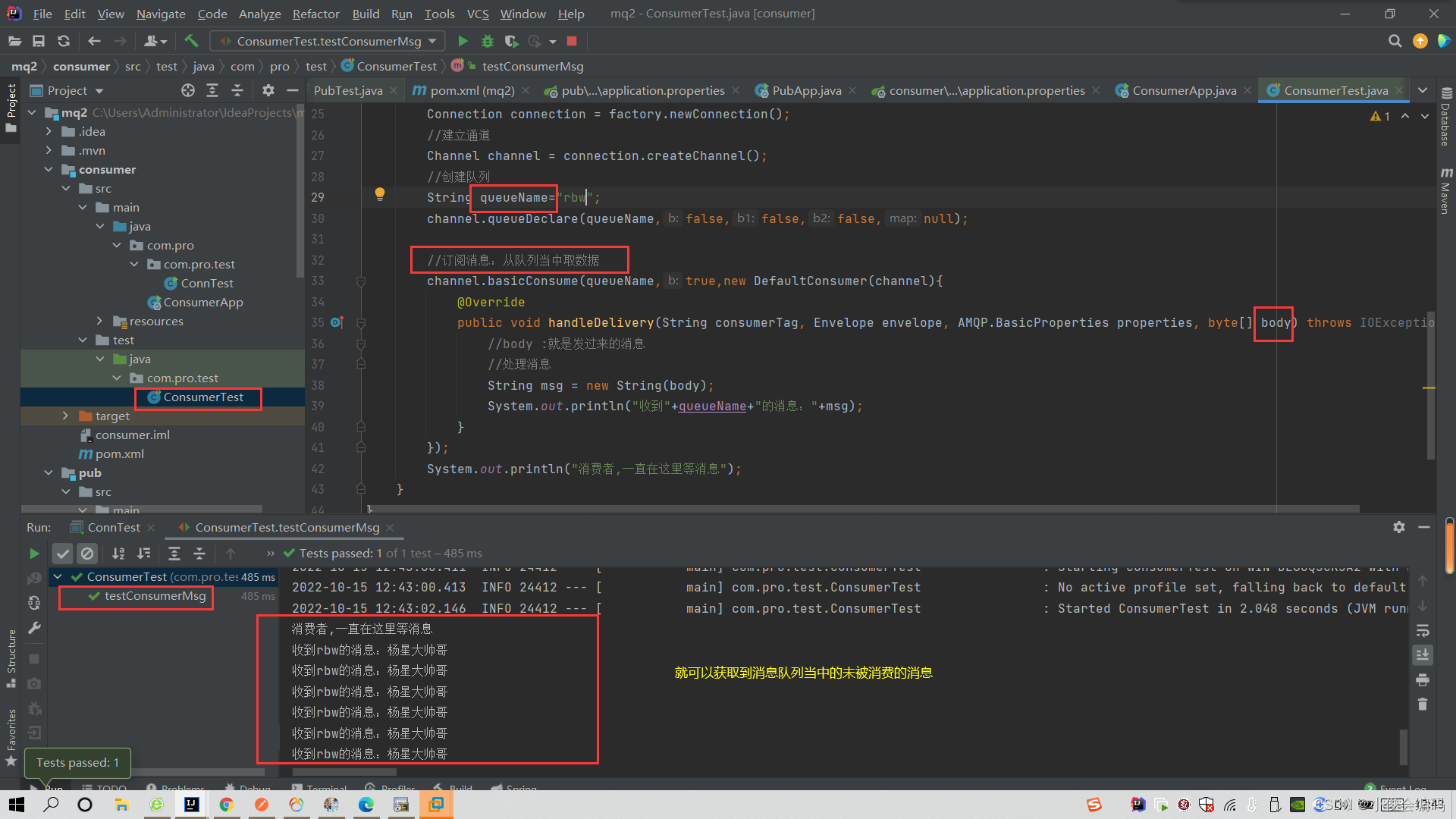Run tests with coverage shield icon

click(512, 41)
